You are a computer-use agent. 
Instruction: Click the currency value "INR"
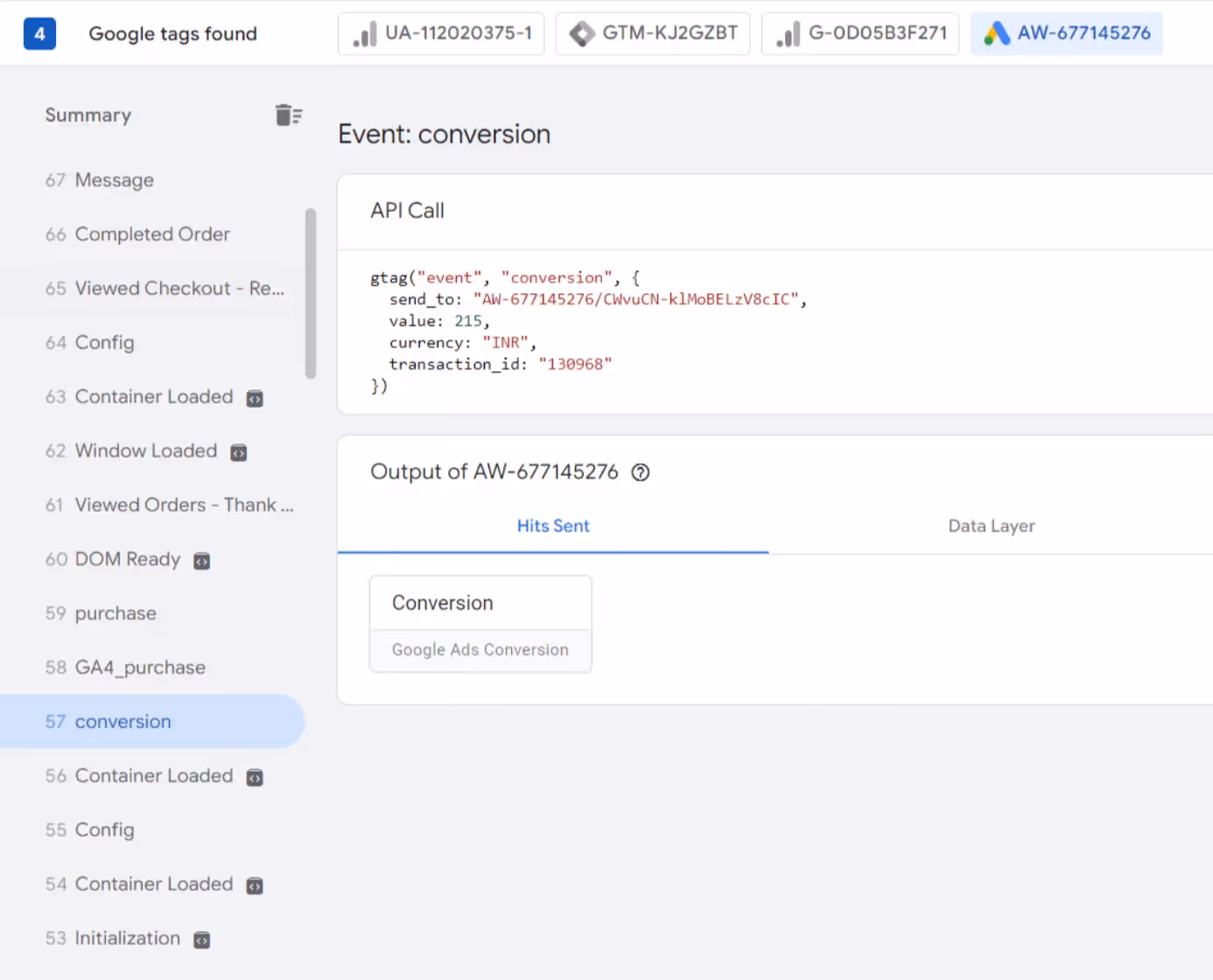tap(506, 343)
